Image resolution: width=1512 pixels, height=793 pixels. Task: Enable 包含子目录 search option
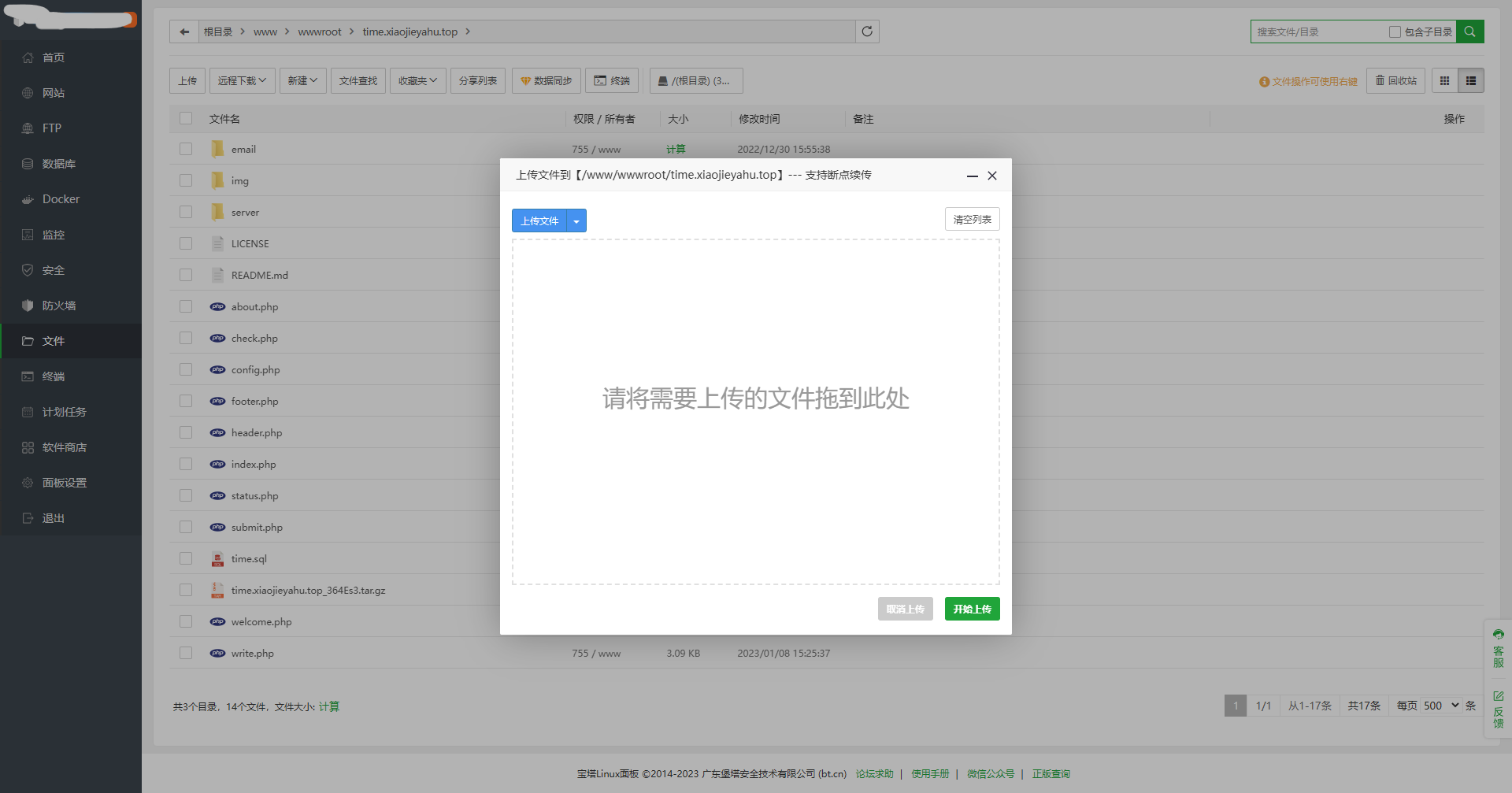pyautogui.click(x=1395, y=31)
